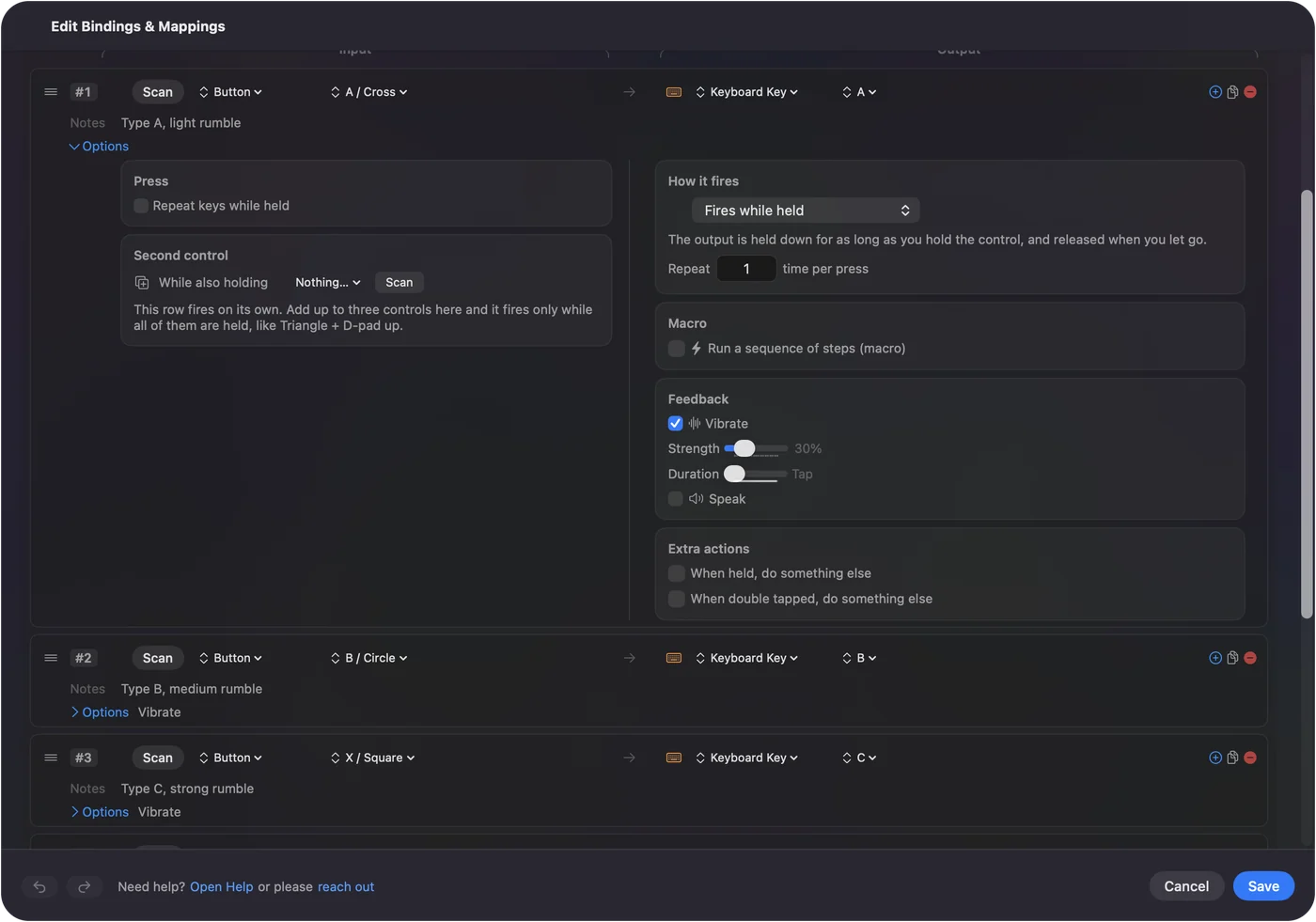Screen dimensions: 1316x922
Task: Click the add icon on binding #2
Action: [1215, 658]
